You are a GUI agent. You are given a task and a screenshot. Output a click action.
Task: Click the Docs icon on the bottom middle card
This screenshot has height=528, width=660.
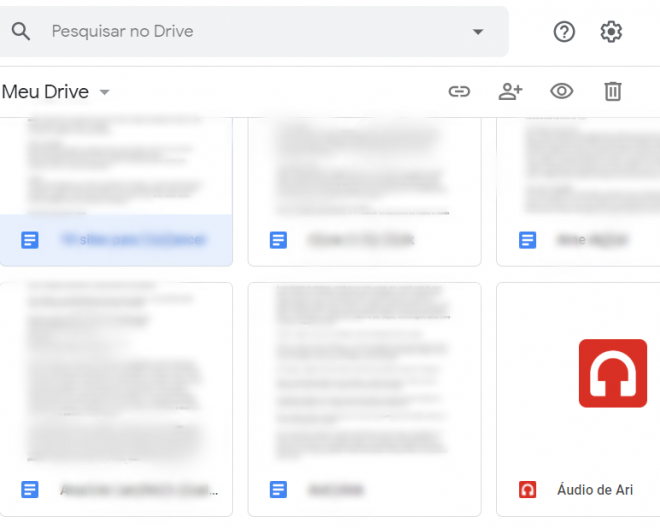278,490
